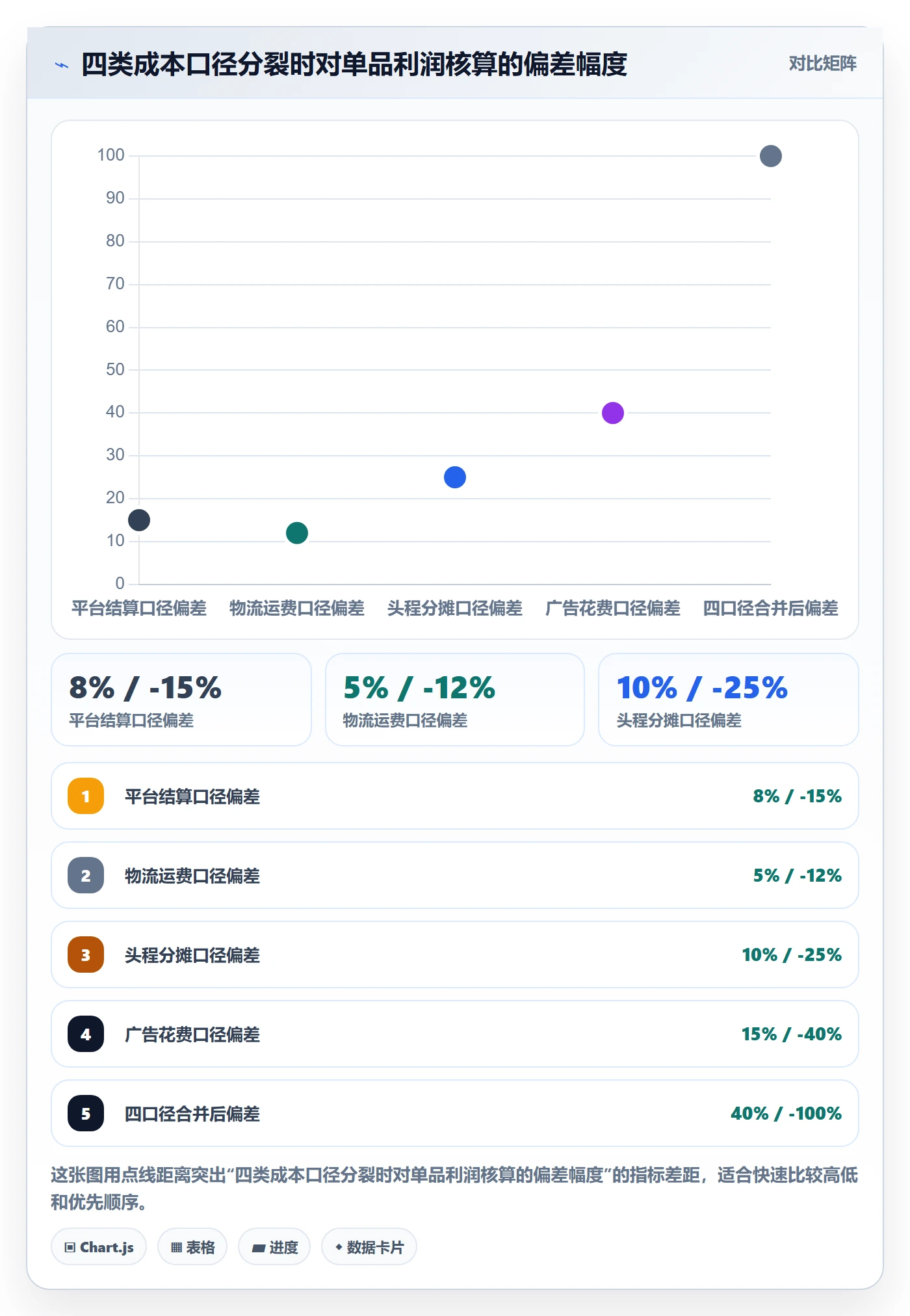Select the 四口径合并后偏差 name in the ranked list

pos(192,1114)
